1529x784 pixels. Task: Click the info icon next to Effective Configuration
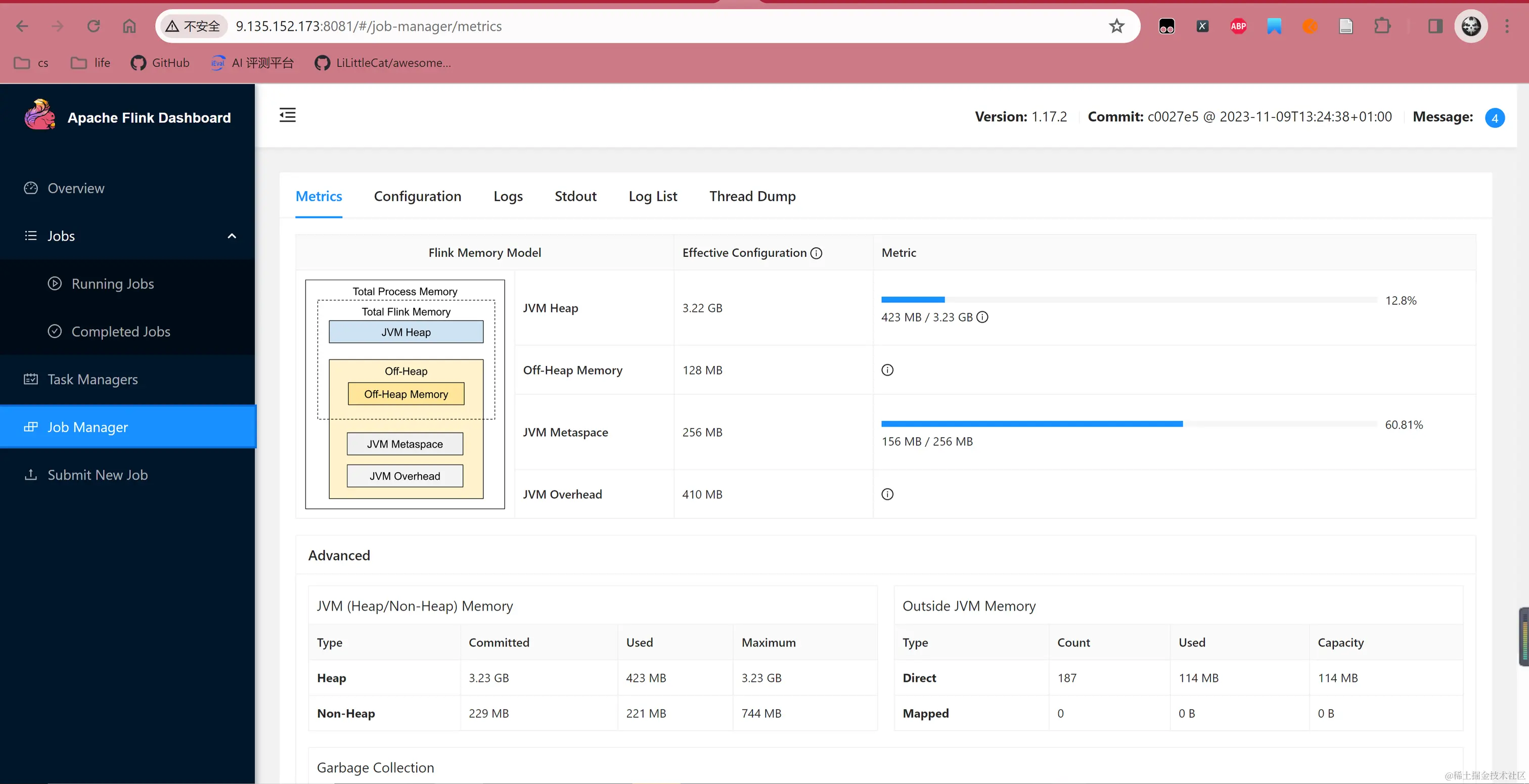(x=816, y=253)
